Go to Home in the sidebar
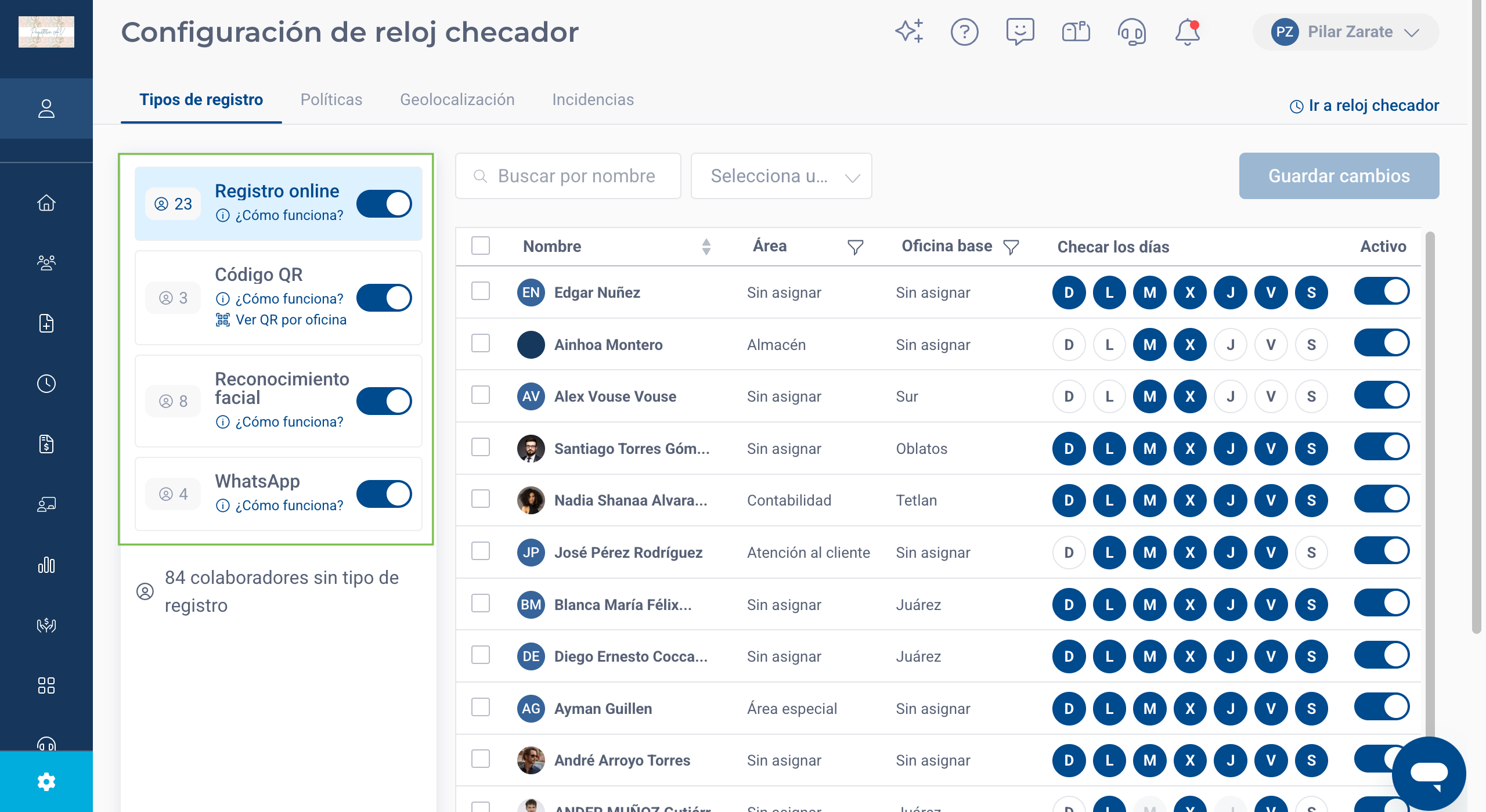This screenshot has width=1486, height=812. coord(46,203)
